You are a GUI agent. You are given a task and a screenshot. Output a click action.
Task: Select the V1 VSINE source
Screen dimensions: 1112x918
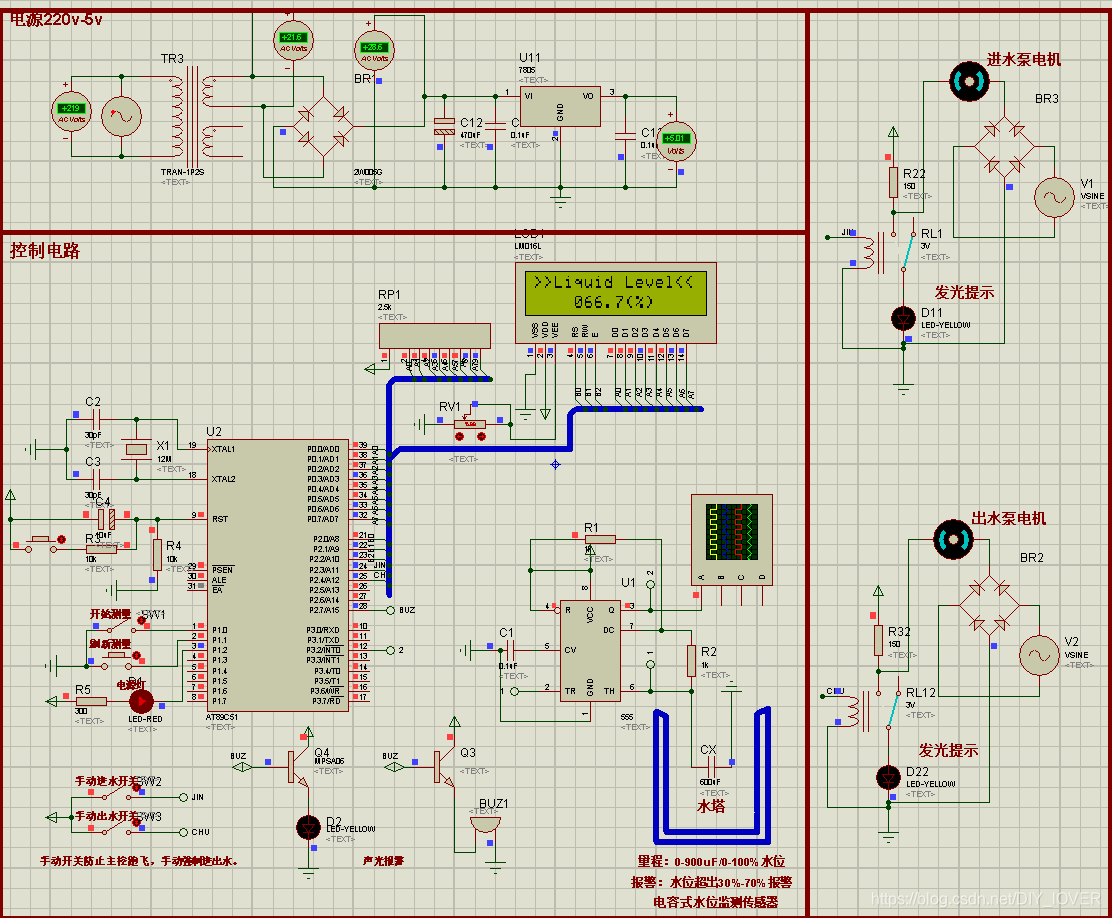pos(1055,197)
